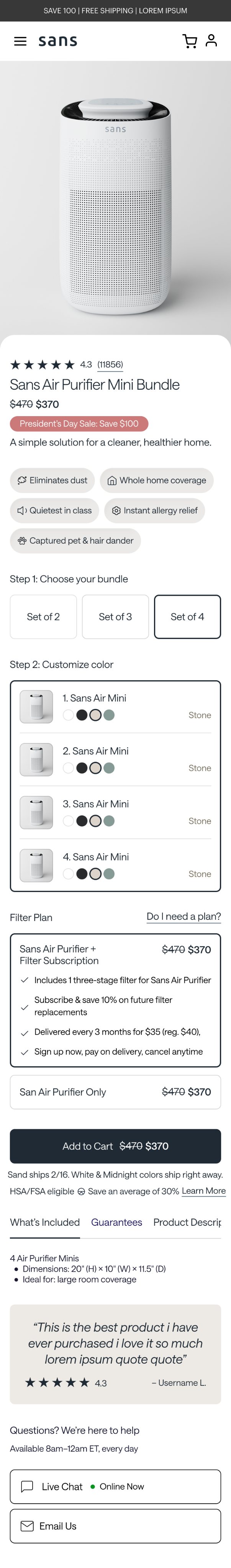Click the Whole home coverage badge
The image size is (231, 1568).
point(157,480)
